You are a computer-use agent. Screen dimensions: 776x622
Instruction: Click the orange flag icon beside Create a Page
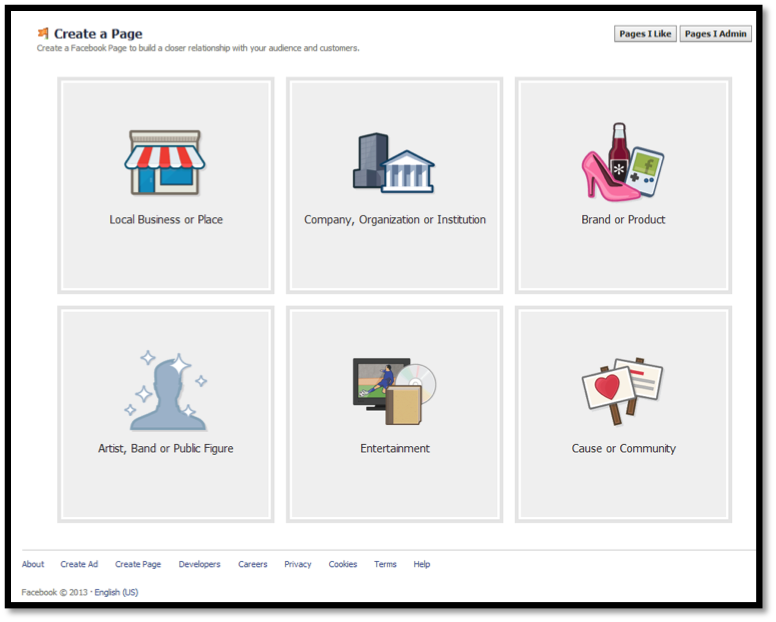coord(43,33)
